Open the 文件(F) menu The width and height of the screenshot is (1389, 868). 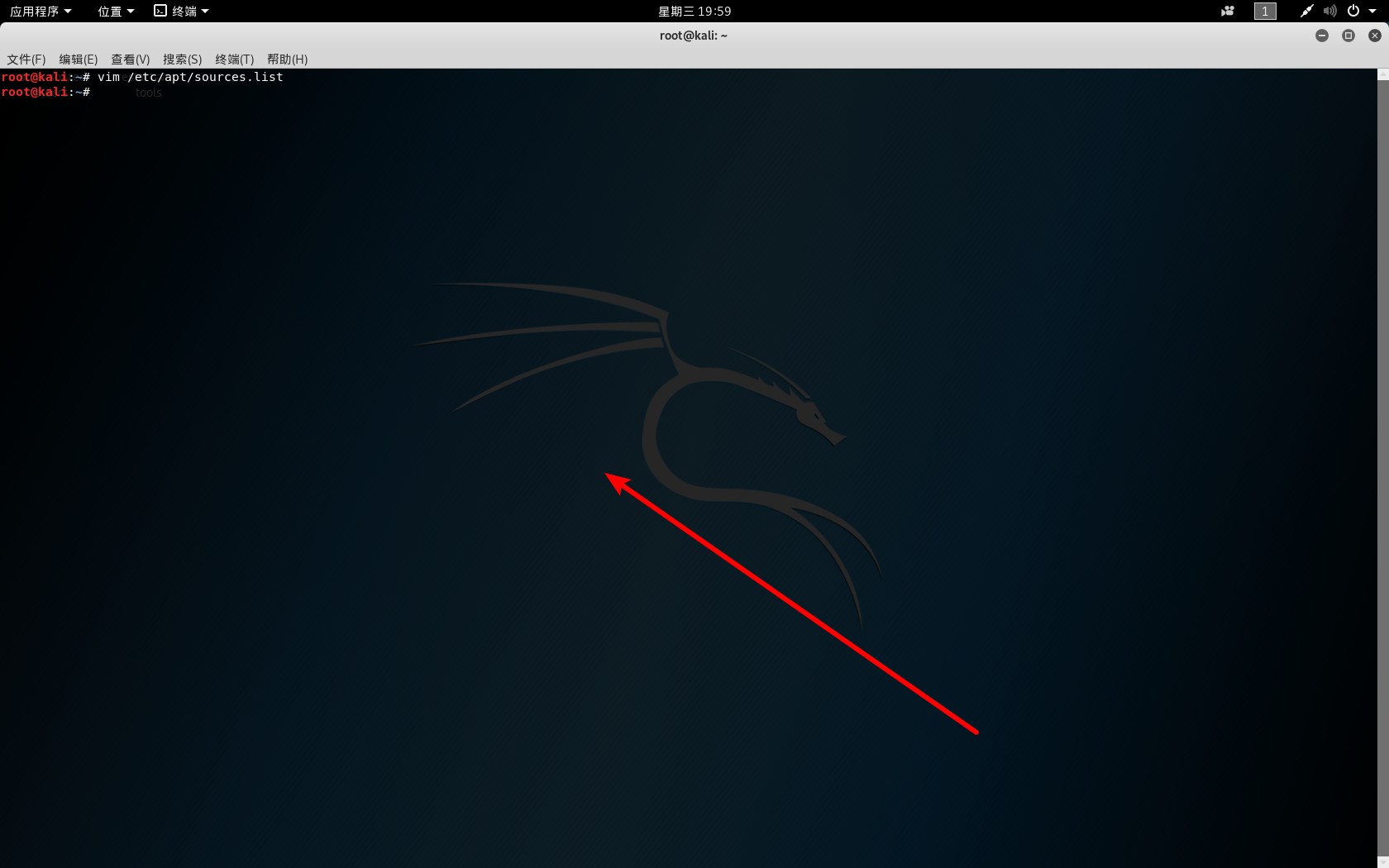pyautogui.click(x=26, y=59)
